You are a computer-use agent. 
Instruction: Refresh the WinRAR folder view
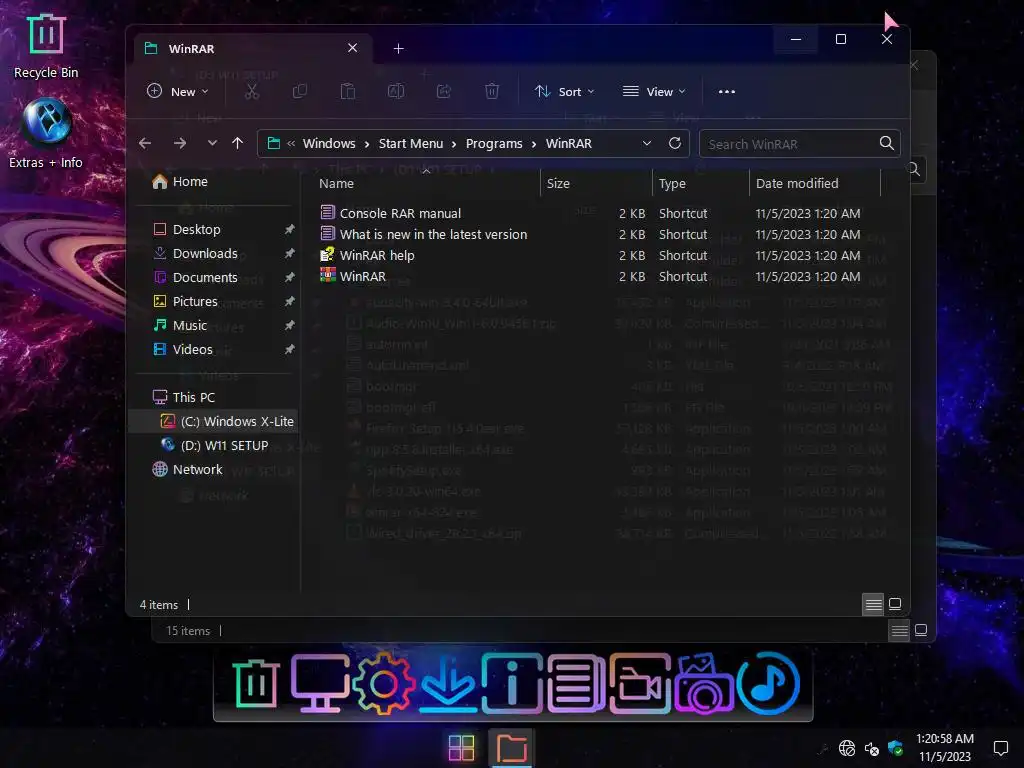click(x=675, y=143)
